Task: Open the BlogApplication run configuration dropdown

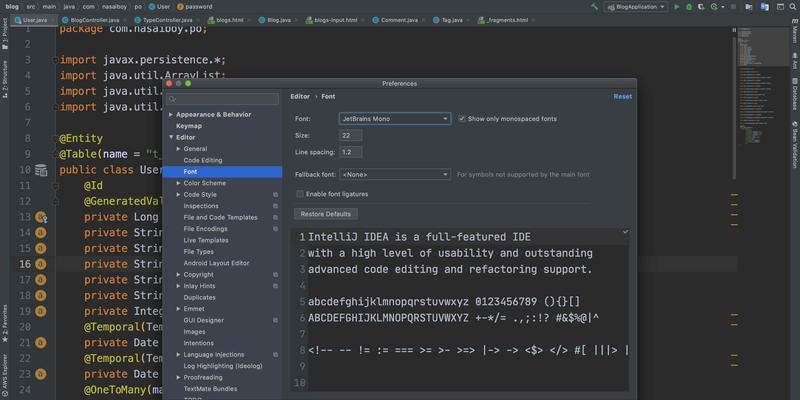Action: pyautogui.click(x=636, y=7)
